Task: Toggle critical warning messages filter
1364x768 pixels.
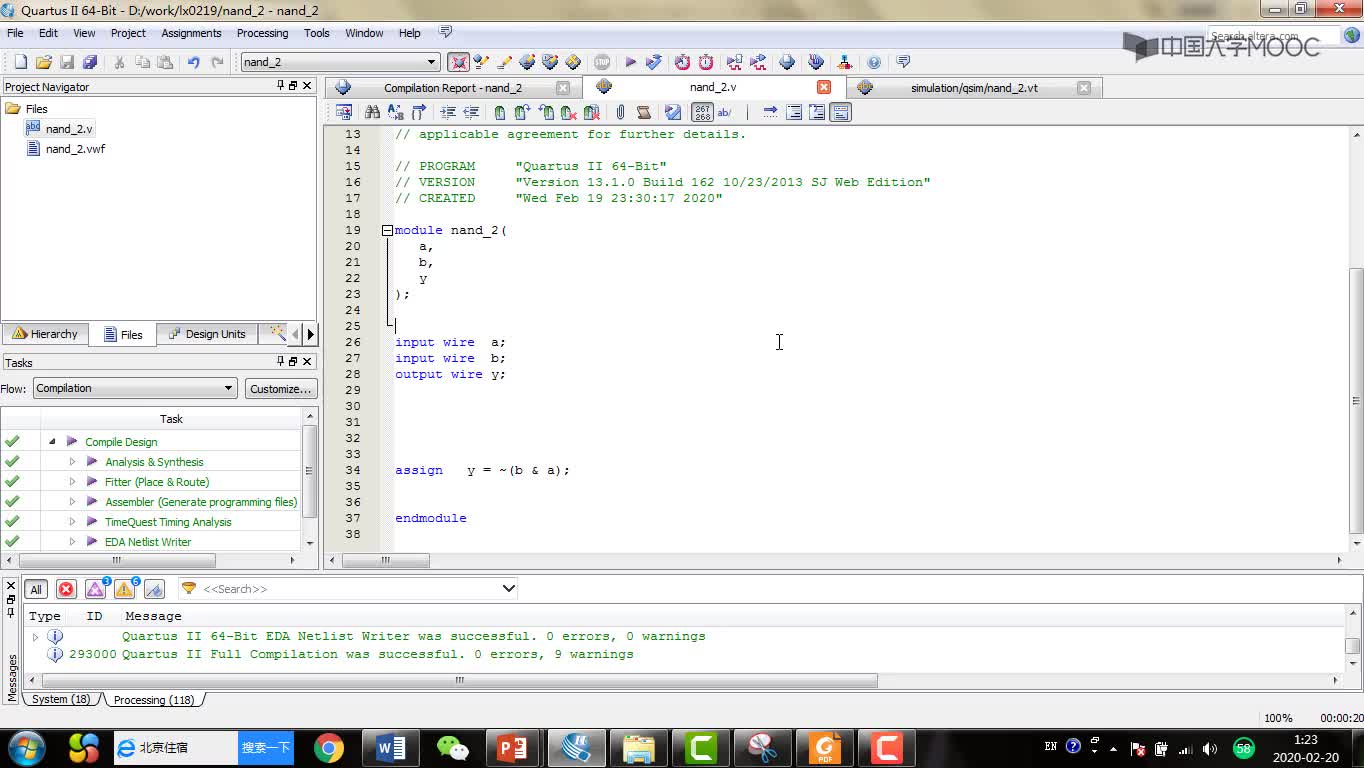Action: [x=96, y=588]
